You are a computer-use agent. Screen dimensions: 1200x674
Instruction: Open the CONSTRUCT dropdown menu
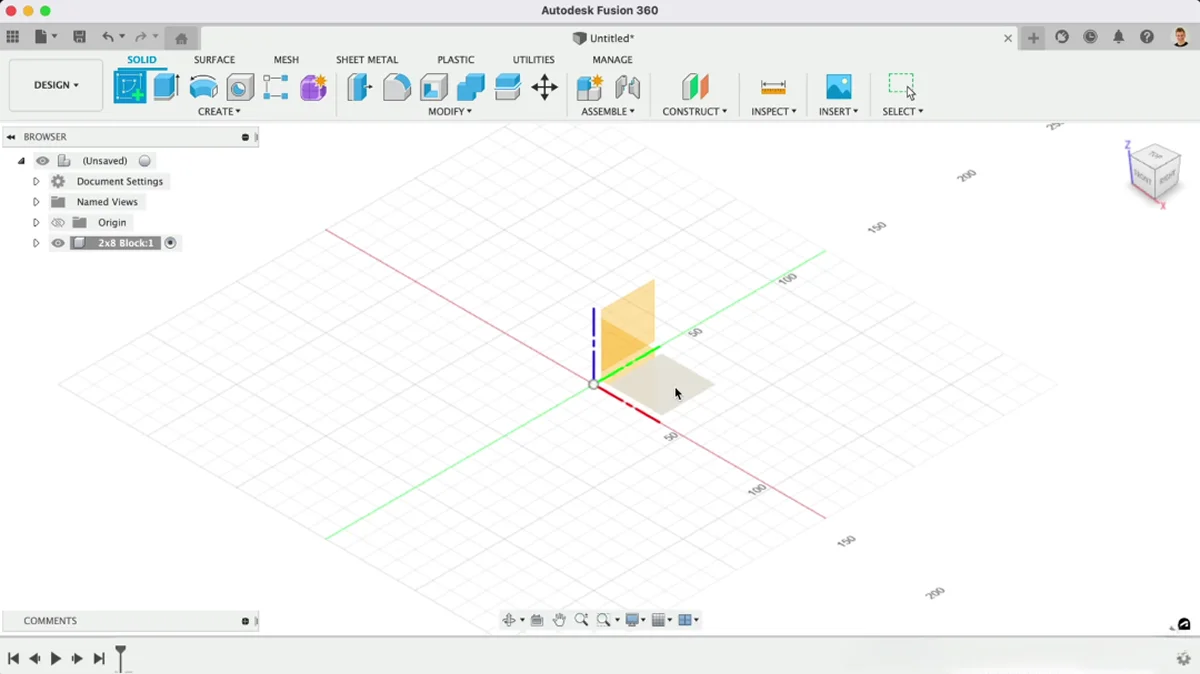[695, 111]
